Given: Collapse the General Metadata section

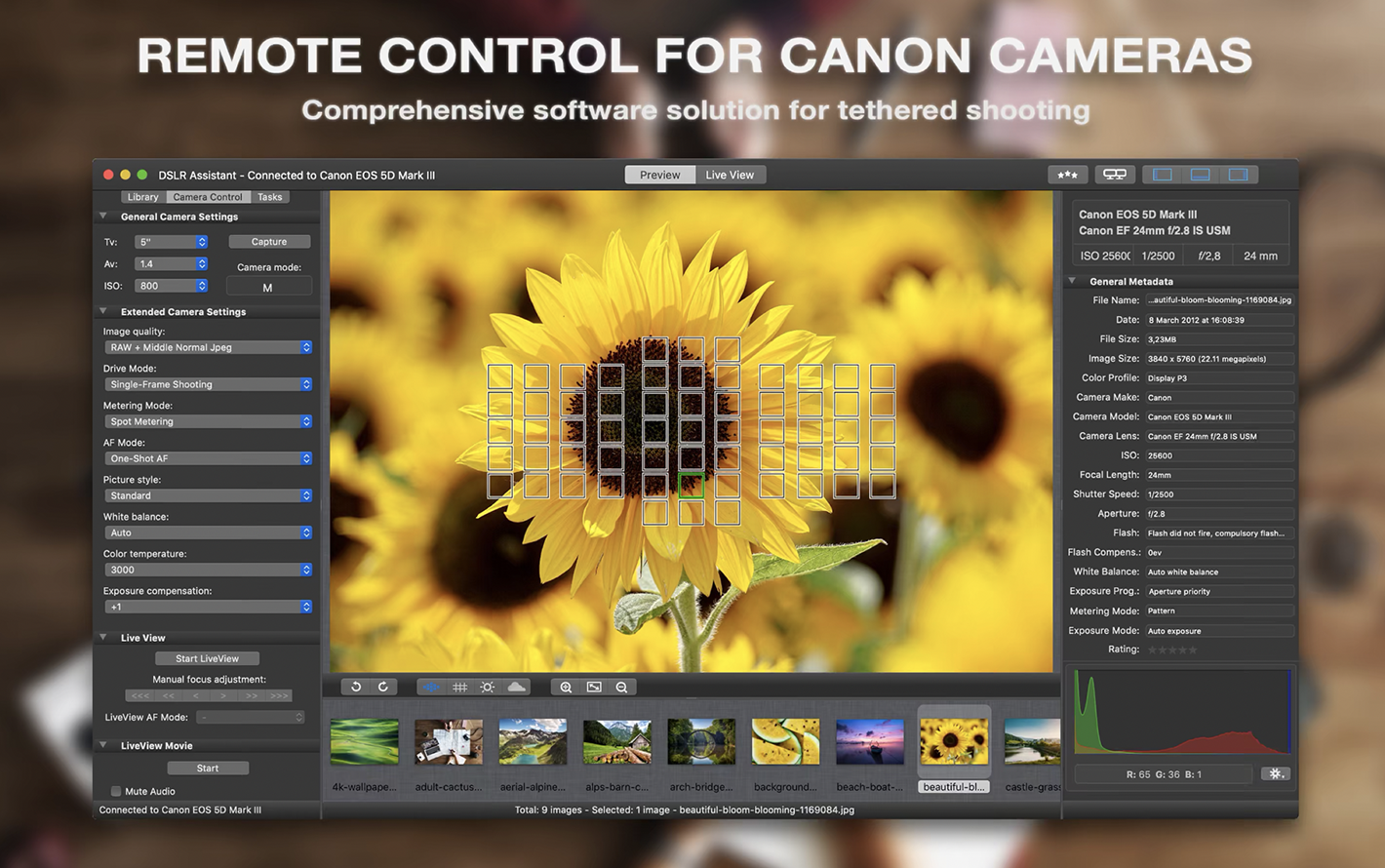Looking at the screenshot, I should point(1072,281).
